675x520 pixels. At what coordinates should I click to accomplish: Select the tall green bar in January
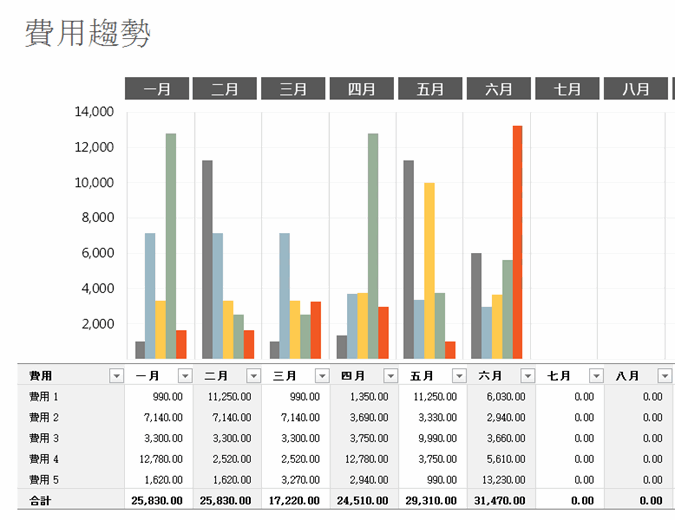(171, 246)
